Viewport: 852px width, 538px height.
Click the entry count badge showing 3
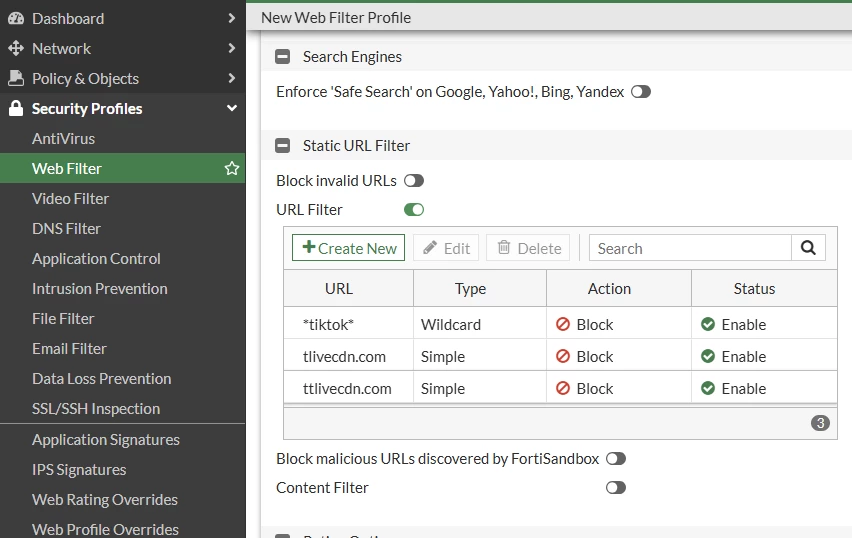click(x=820, y=423)
